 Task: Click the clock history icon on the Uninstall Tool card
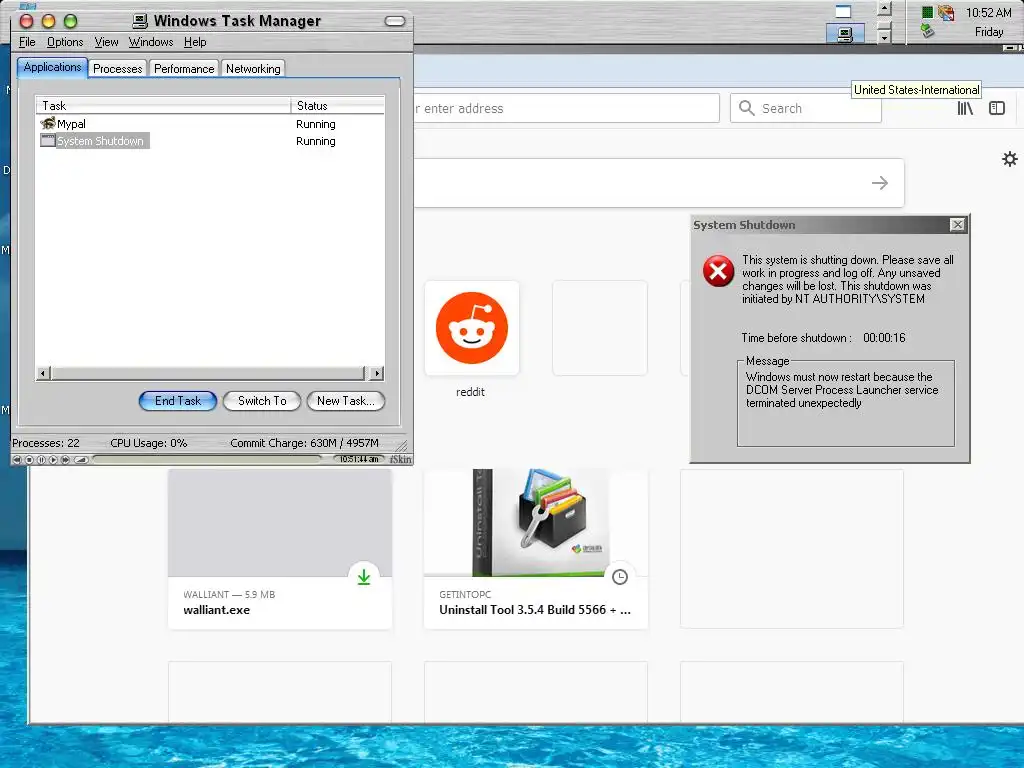tap(620, 577)
